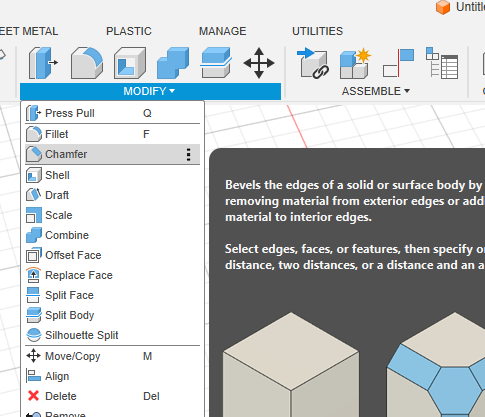Choose Split Body from the Modify menu
This screenshot has height=417, width=485.
pos(113,315)
